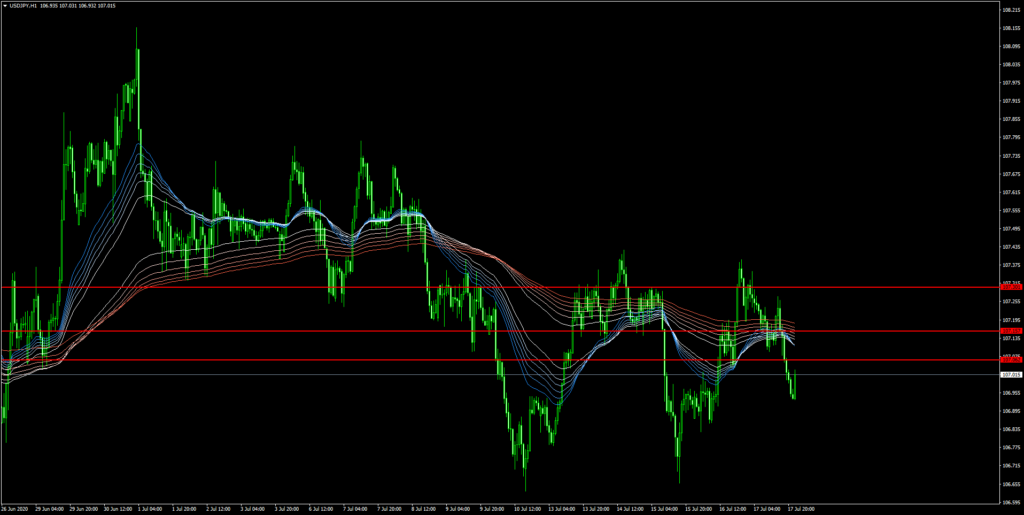The image size is (1024, 515).
Task: Click the white 107.015 current price label
Action: (1011, 375)
